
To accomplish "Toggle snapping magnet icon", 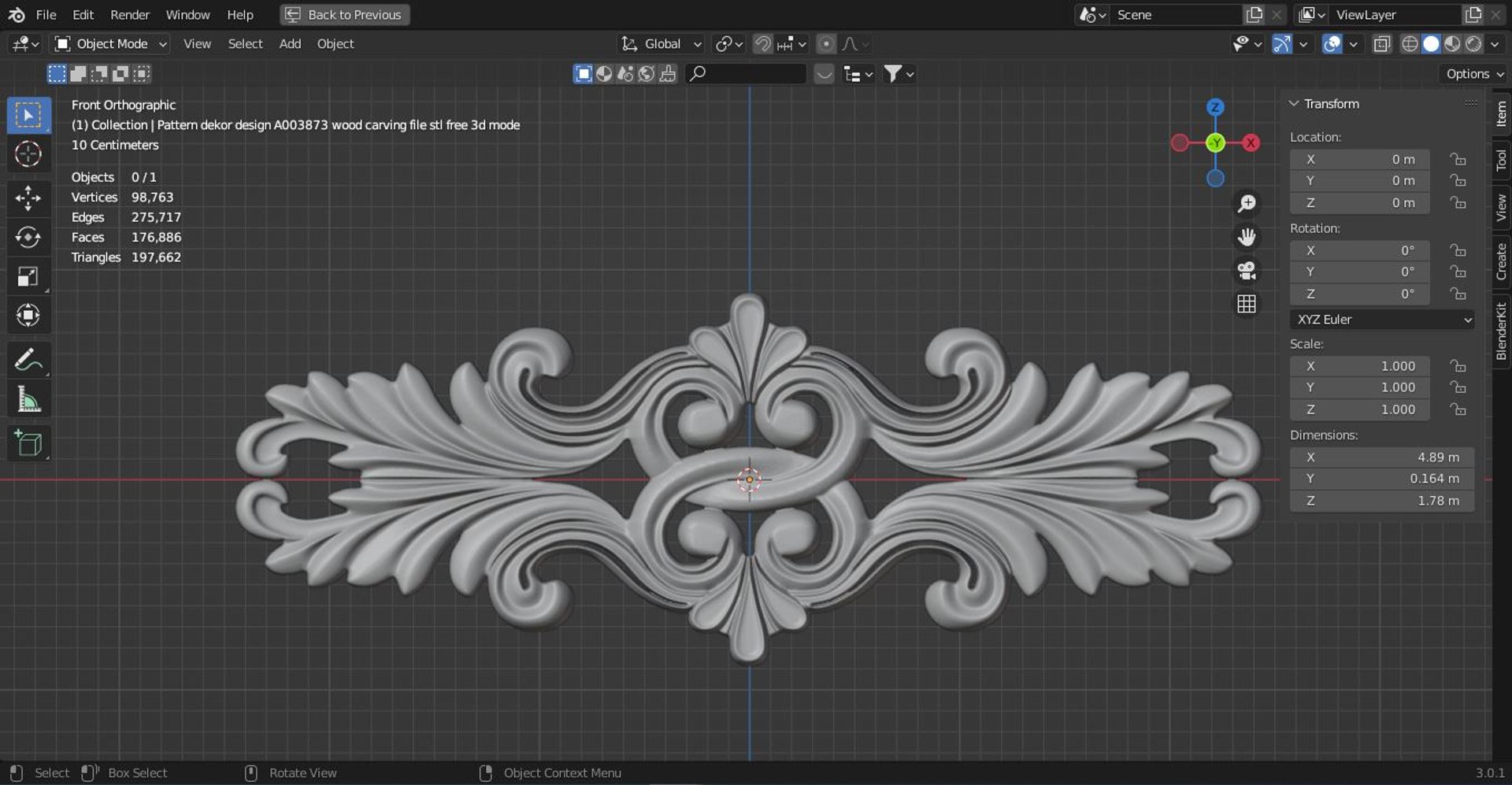I will pos(762,44).
